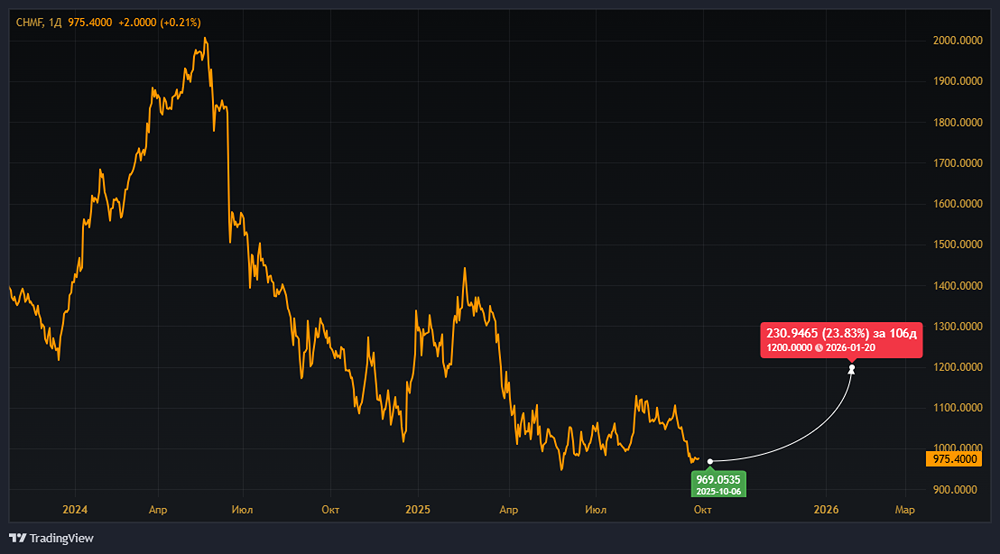The width and height of the screenshot is (1000, 554).
Task: Click the 1400.0000 price axis label
Action: [957, 286]
